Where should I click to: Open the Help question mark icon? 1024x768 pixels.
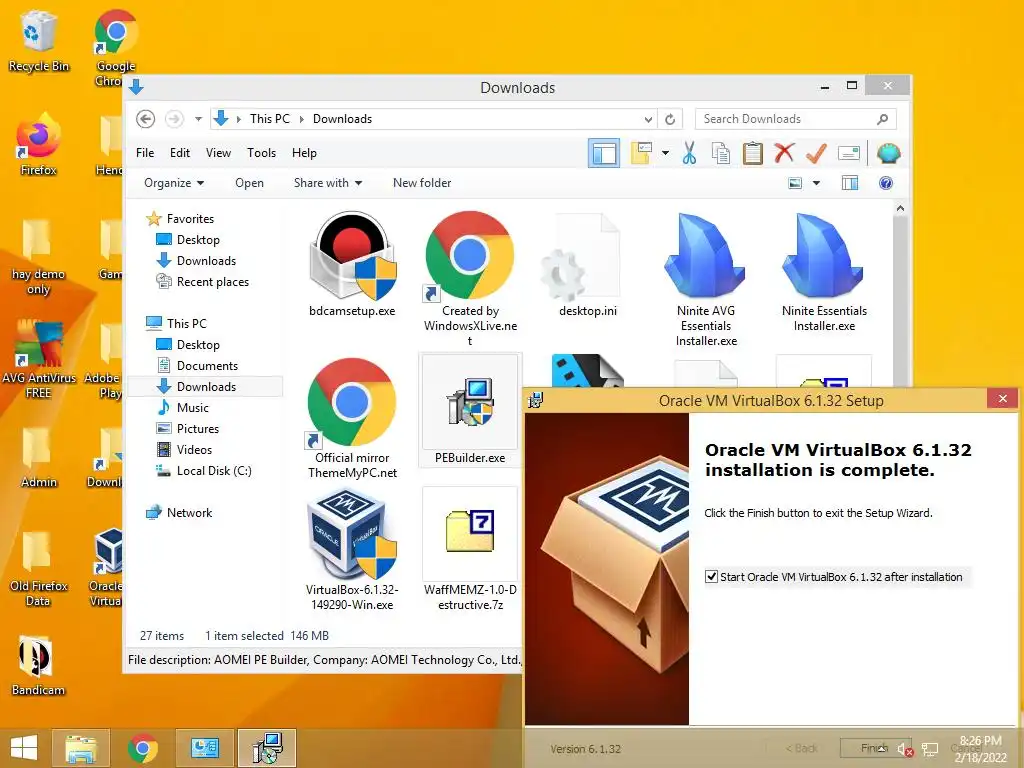[x=886, y=184]
